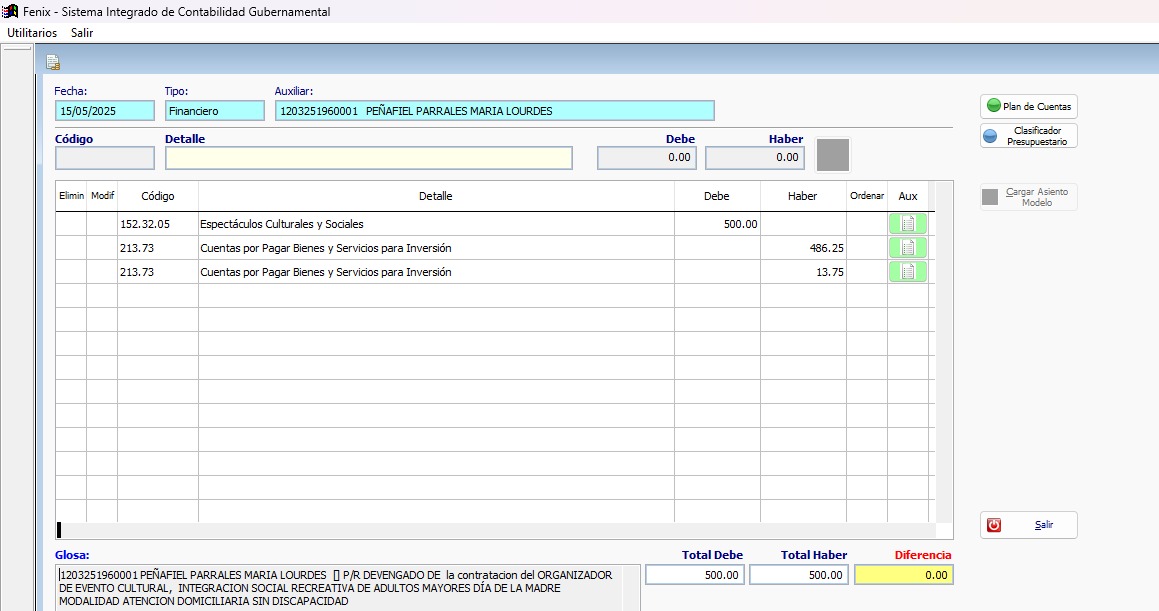Open the Utilitarios menu
1159x611 pixels.
click(32, 33)
